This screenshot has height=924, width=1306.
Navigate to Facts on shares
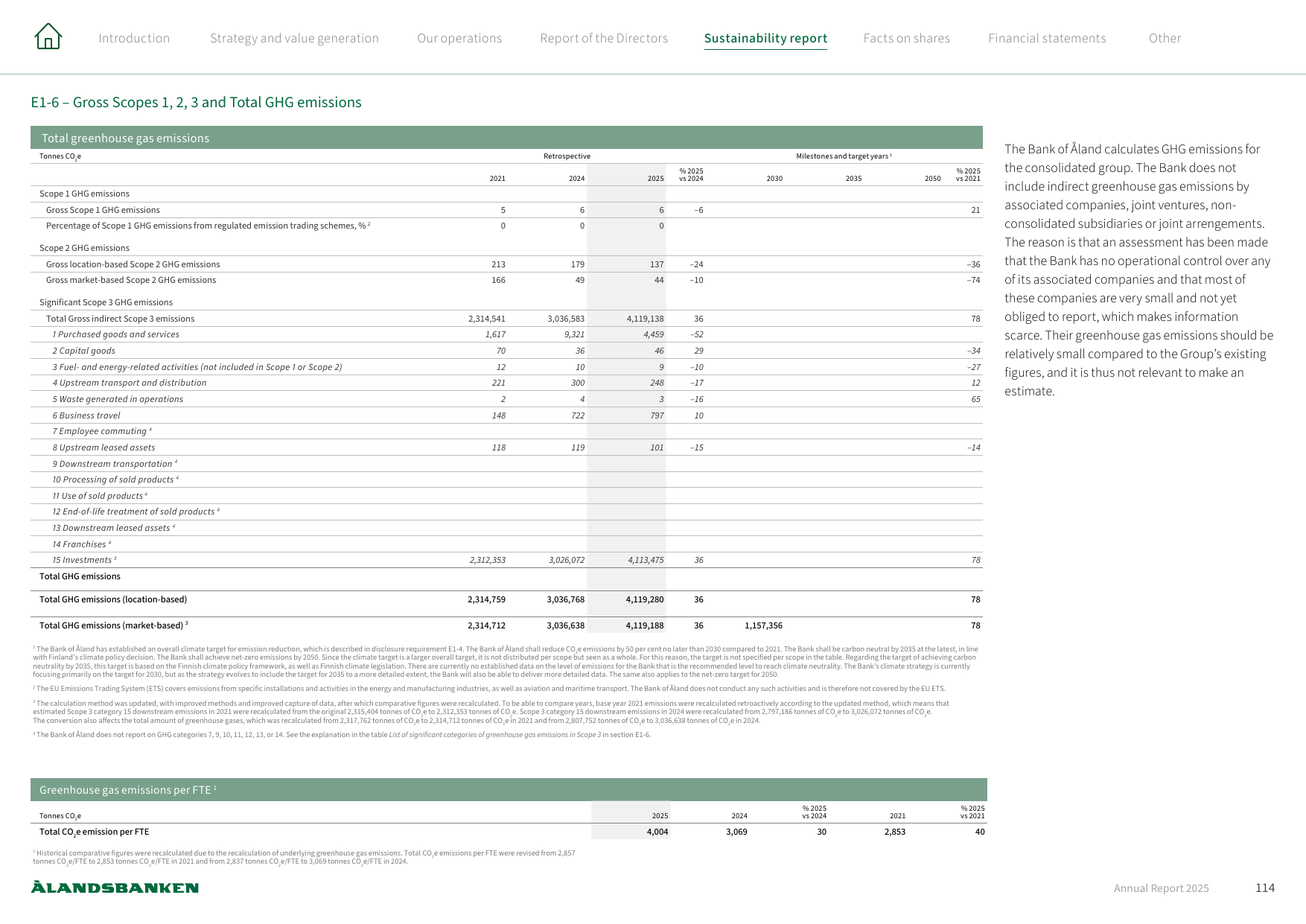pos(906,38)
